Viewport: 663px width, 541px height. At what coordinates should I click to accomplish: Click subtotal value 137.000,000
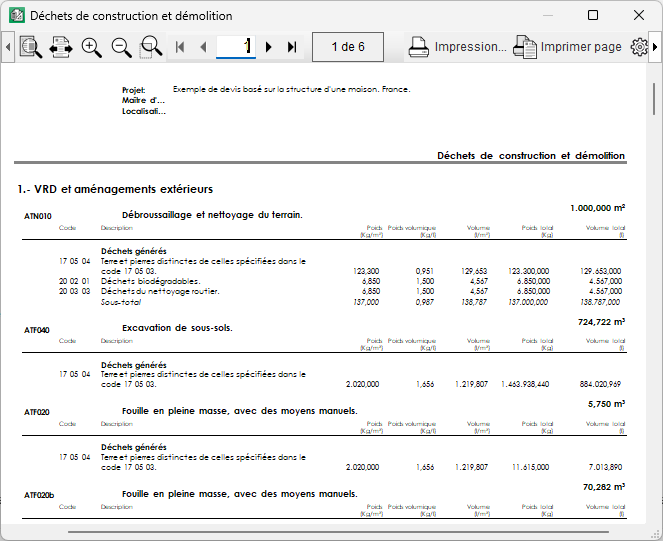tap(528, 302)
